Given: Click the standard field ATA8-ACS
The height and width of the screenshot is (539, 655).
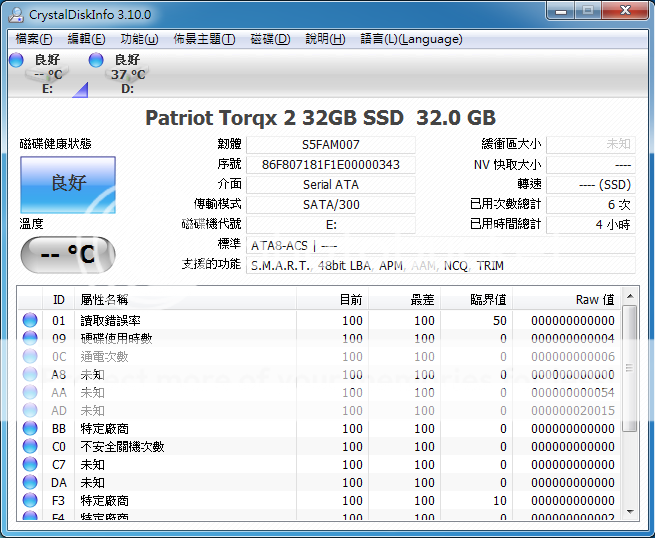Looking at the screenshot, I should click(441, 245).
